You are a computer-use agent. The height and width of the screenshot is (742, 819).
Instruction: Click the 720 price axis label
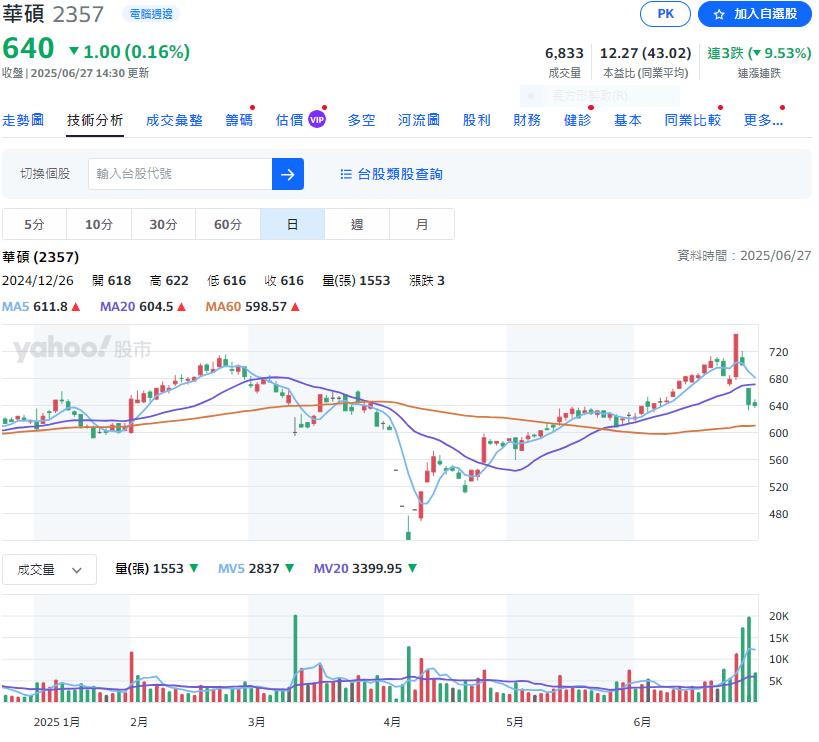(x=778, y=352)
